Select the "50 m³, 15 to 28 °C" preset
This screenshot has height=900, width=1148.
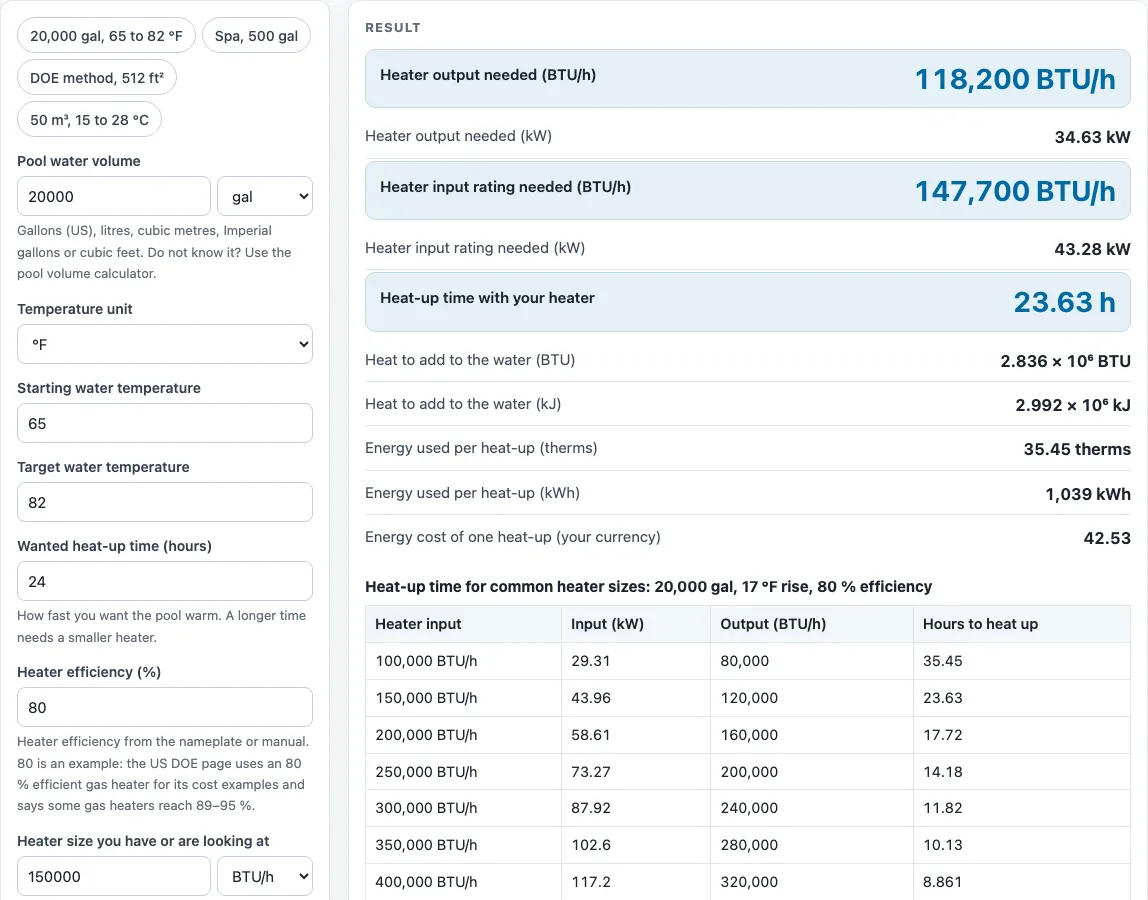[x=89, y=119]
